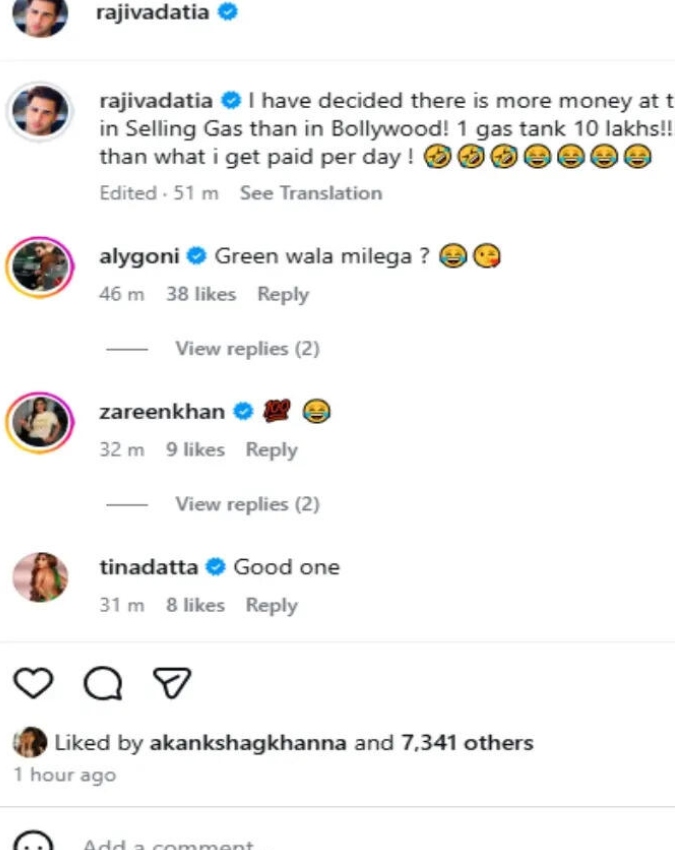This screenshot has height=850, width=675.
Task: Expand replies under alygoni's comment
Action: tap(247, 348)
